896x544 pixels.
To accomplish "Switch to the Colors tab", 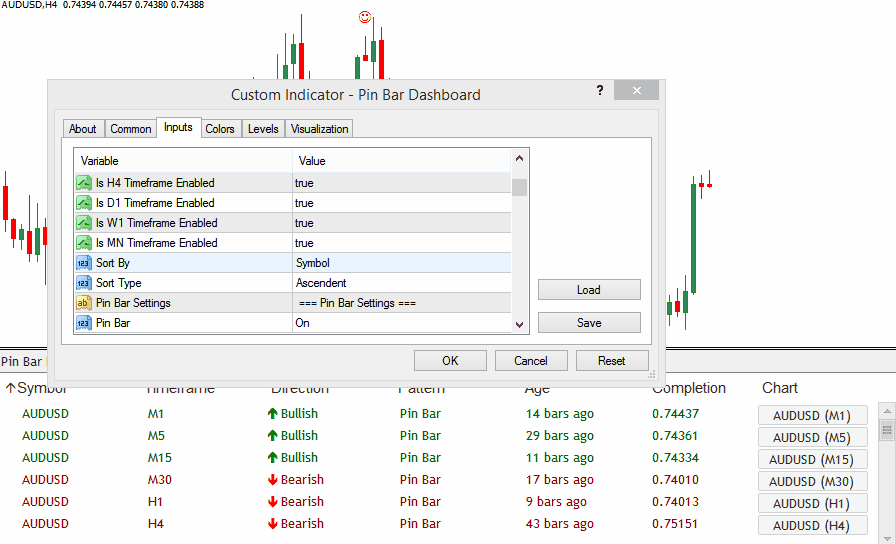I will click(220, 129).
